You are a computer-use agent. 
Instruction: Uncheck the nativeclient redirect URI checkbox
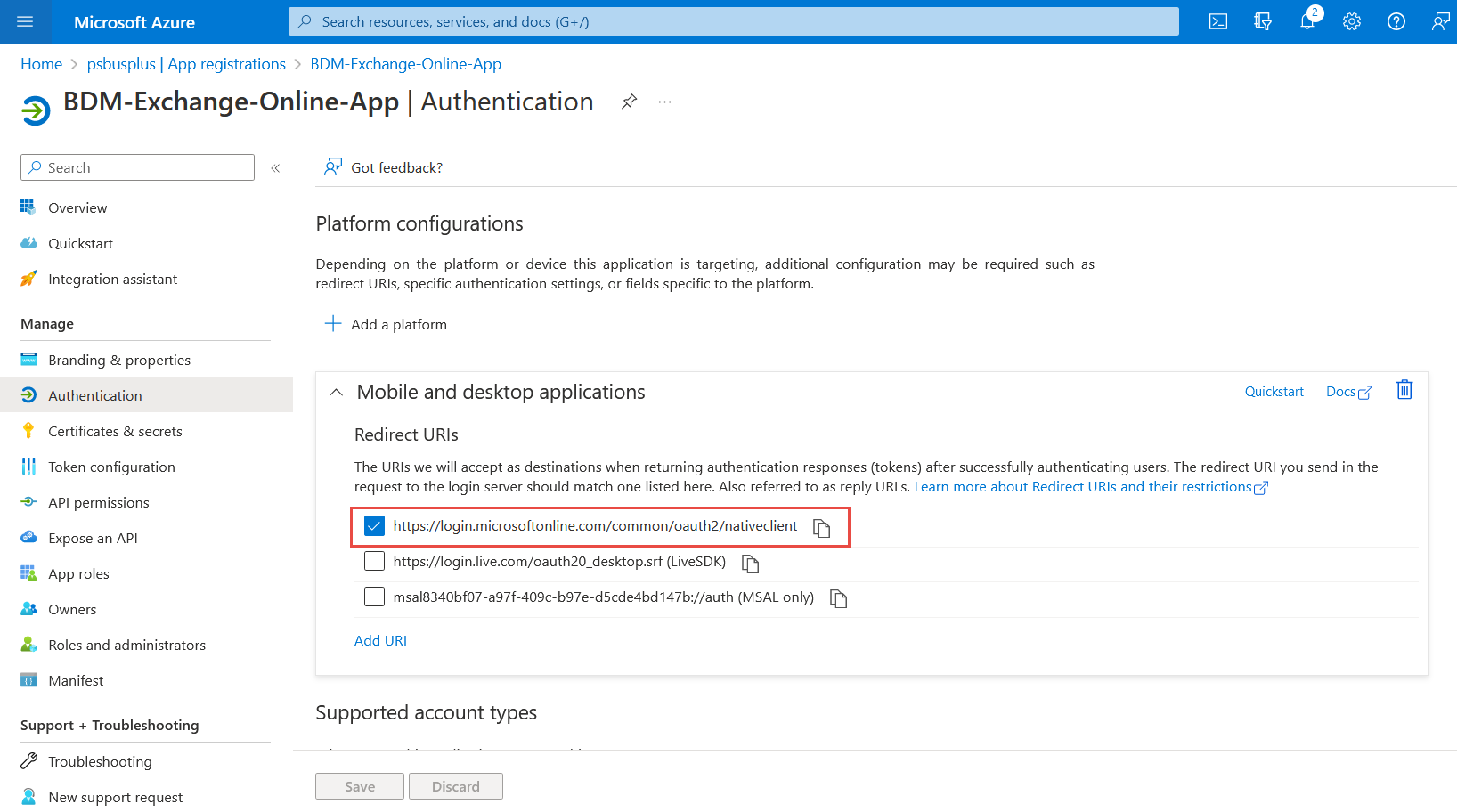[x=374, y=526]
